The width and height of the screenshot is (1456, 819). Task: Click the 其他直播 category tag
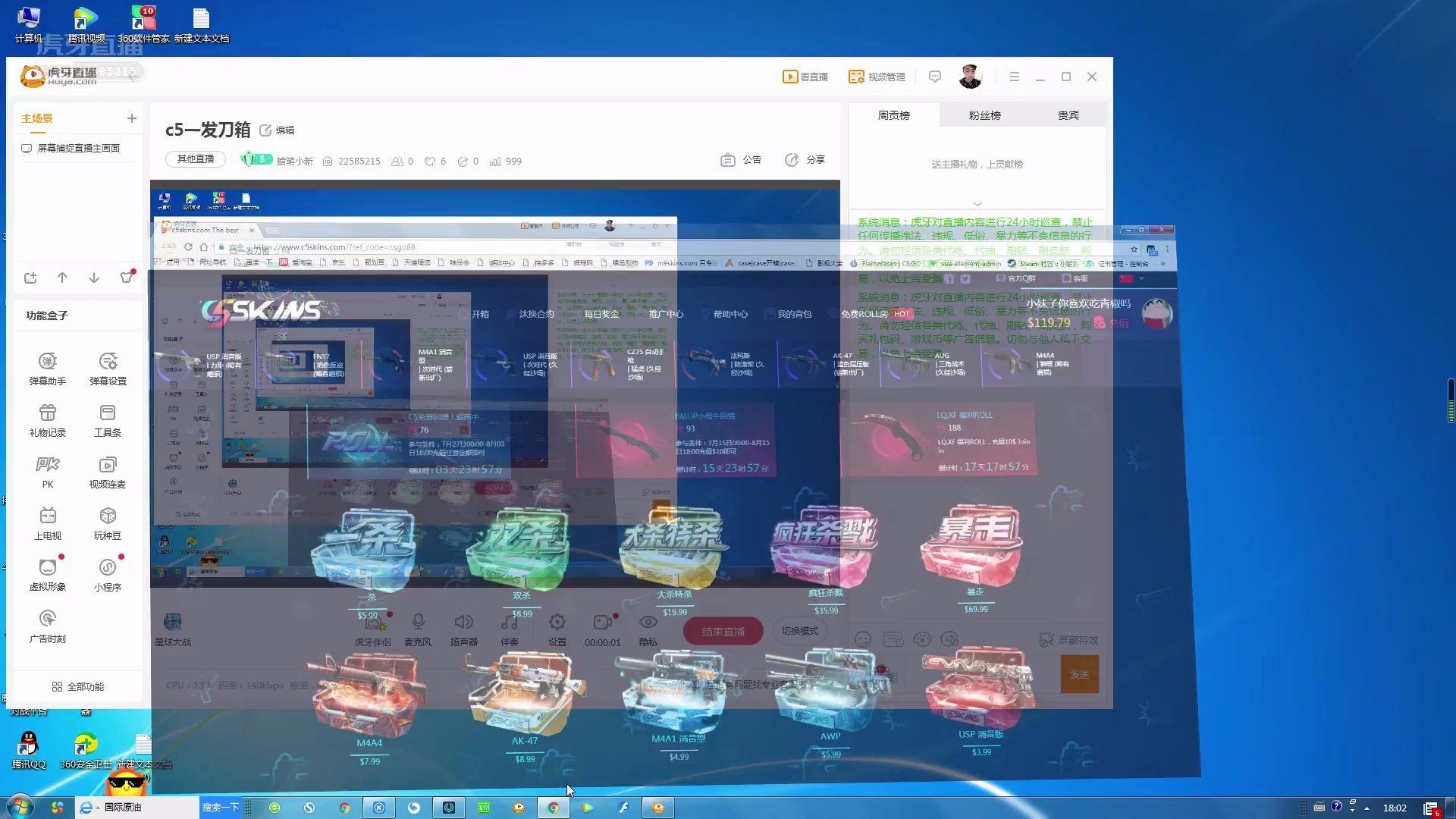[x=196, y=159]
